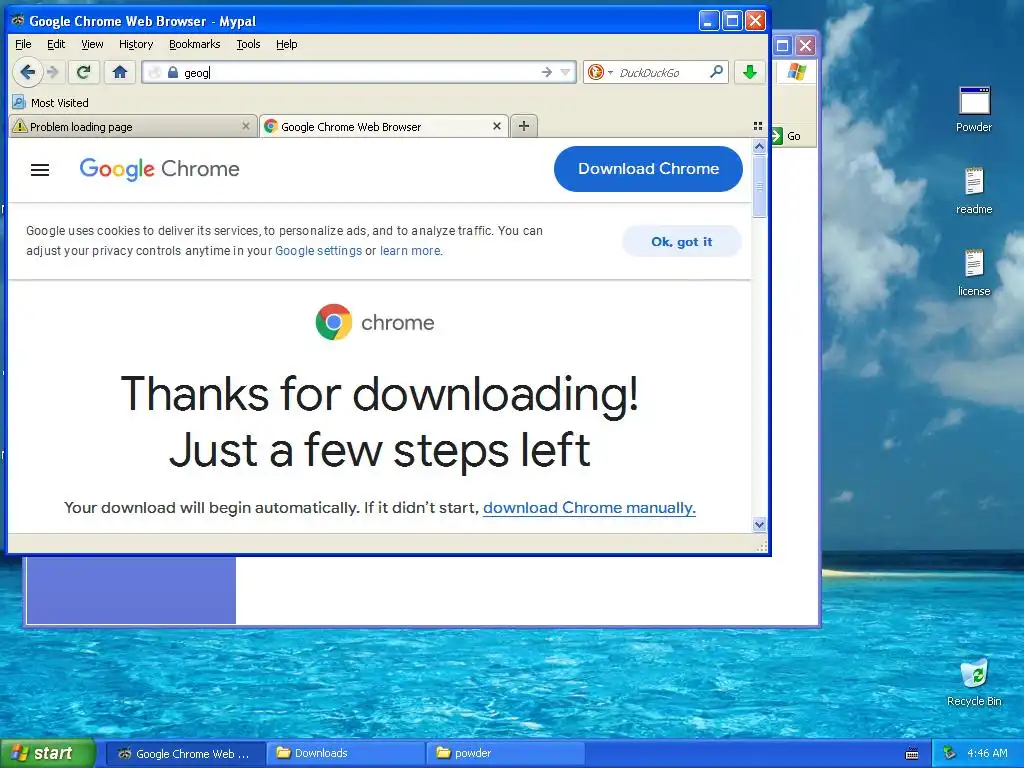This screenshot has width=1024, height=768.
Task: Click download Chrome manually link
Action: coord(589,508)
